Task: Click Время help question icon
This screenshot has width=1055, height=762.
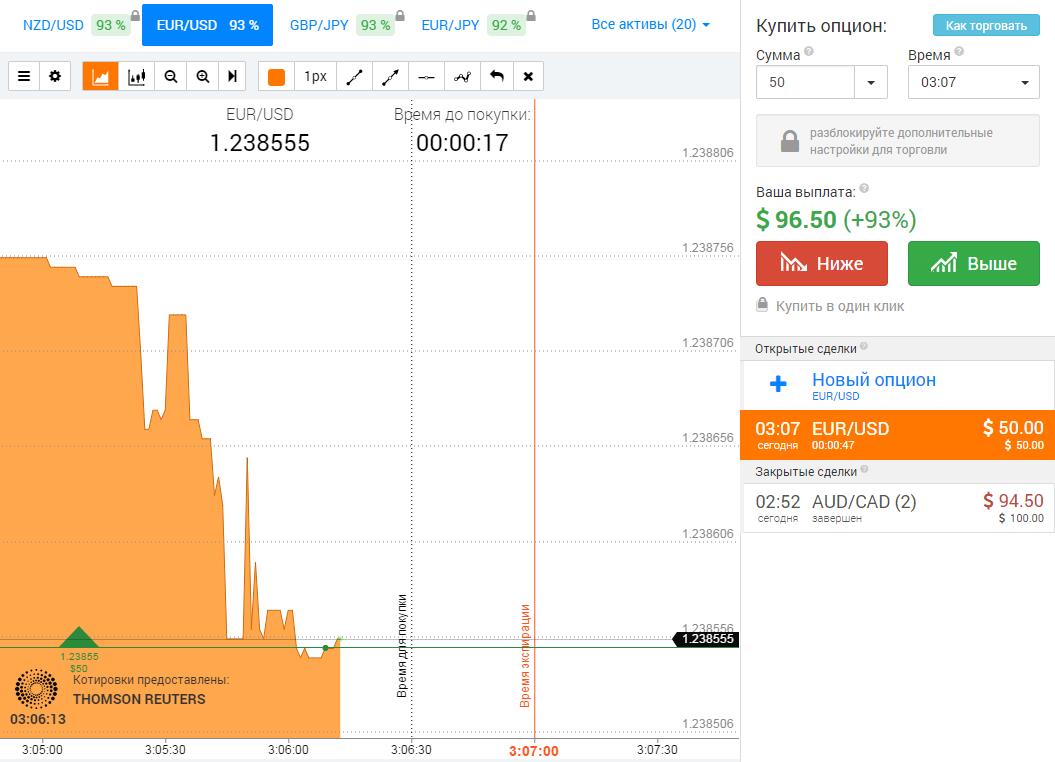Action: [959, 51]
